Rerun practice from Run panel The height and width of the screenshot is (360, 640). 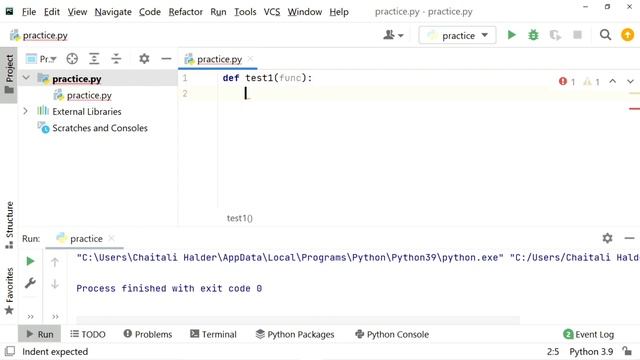[30, 261]
